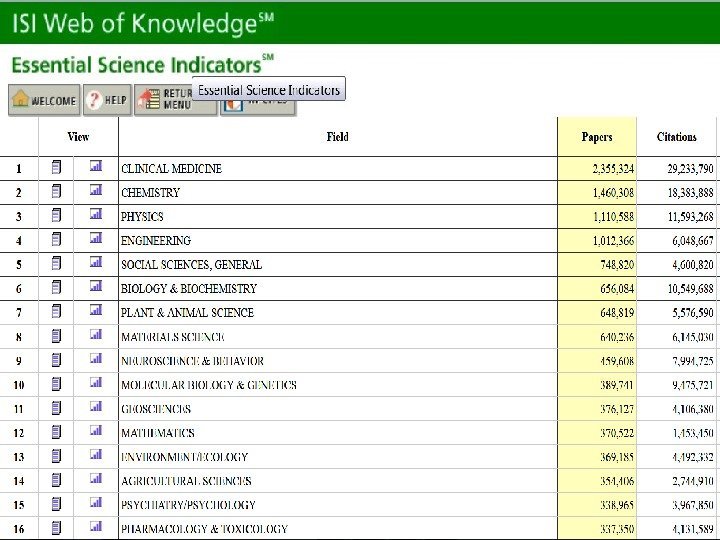Select the PHYSICS field name
720x540 pixels.
click(x=142, y=216)
